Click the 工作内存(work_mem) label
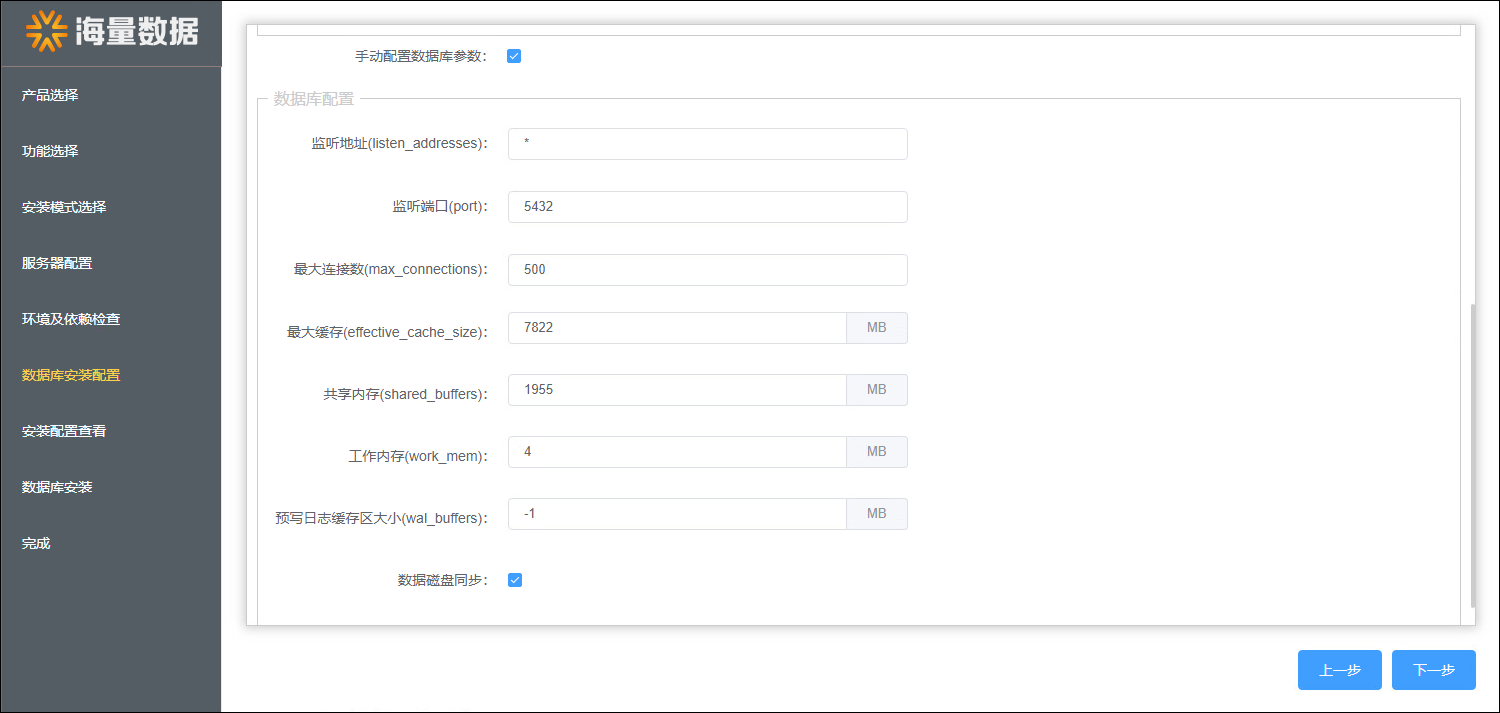The width and height of the screenshot is (1500, 713). (x=418, y=456)
